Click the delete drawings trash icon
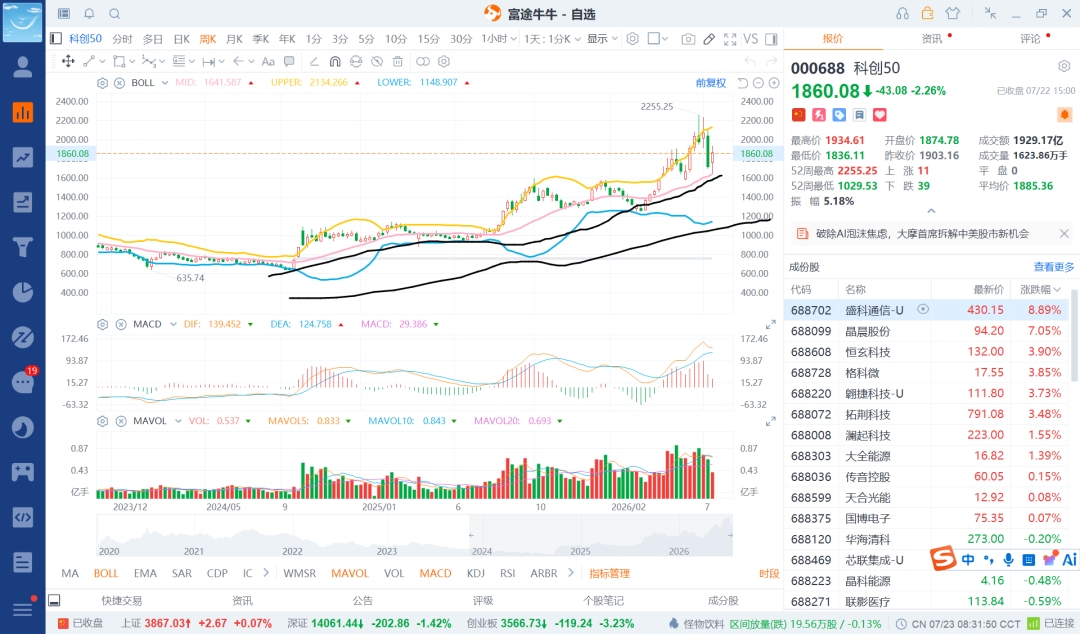1080x634 pixels. coord(397,61)
